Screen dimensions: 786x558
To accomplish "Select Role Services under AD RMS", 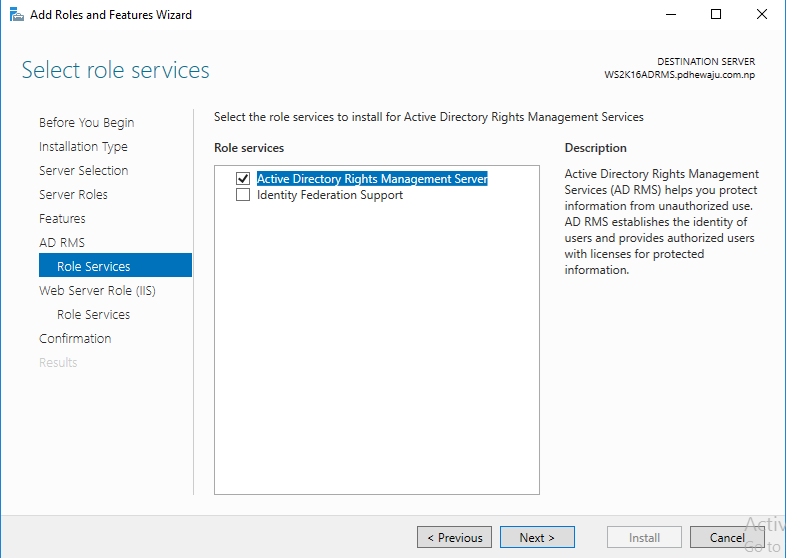I will tap(115, 265).
